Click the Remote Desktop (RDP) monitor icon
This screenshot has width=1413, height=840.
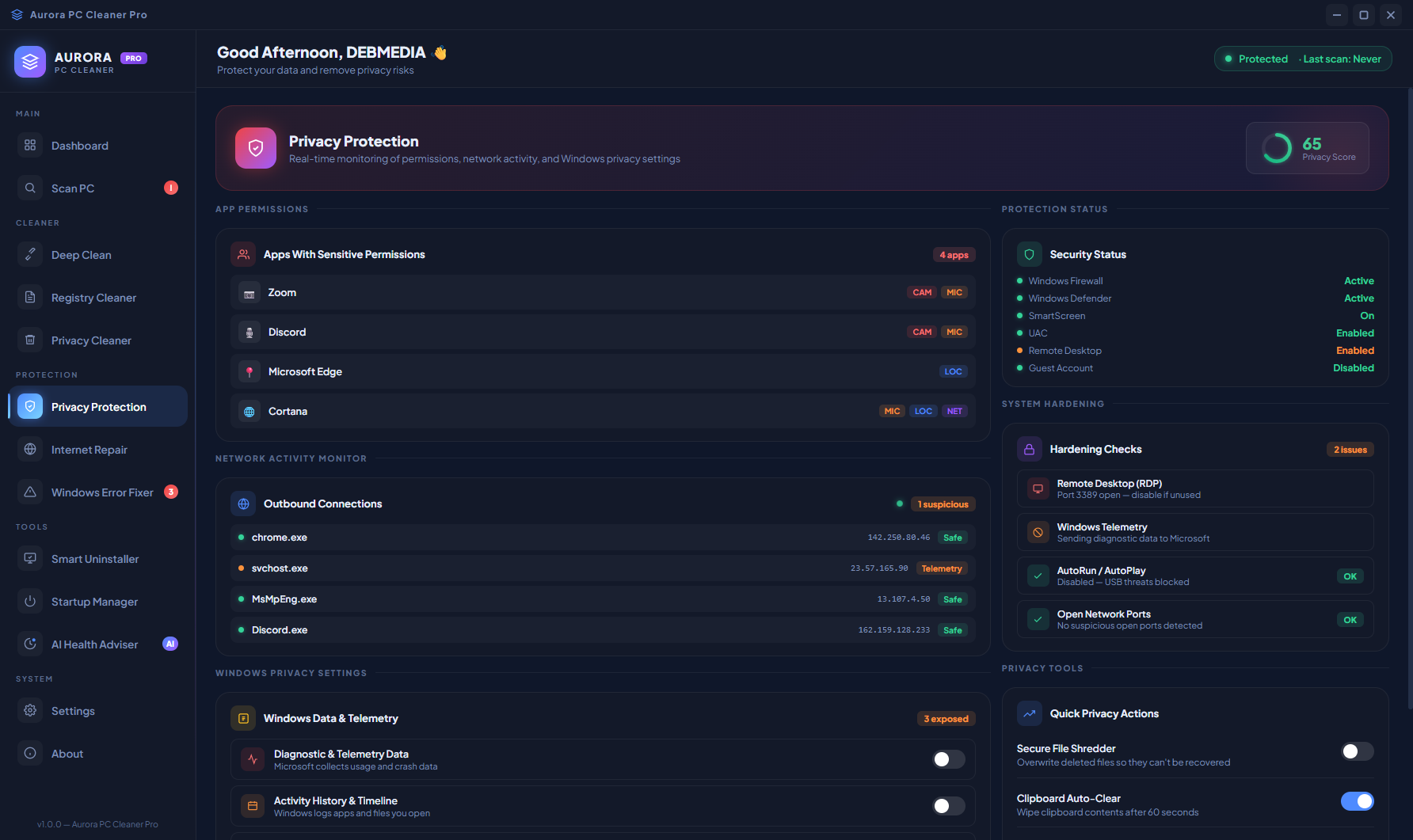coord(1038,488)
